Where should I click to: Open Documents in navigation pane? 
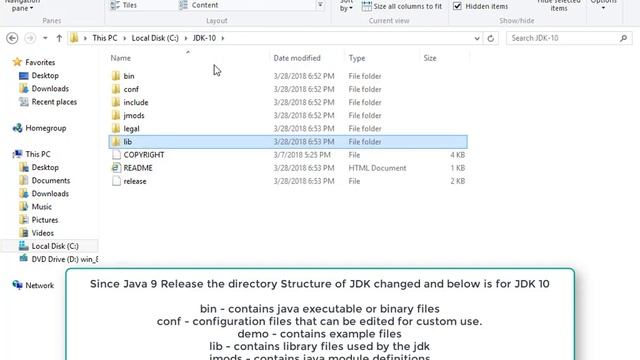51,180
